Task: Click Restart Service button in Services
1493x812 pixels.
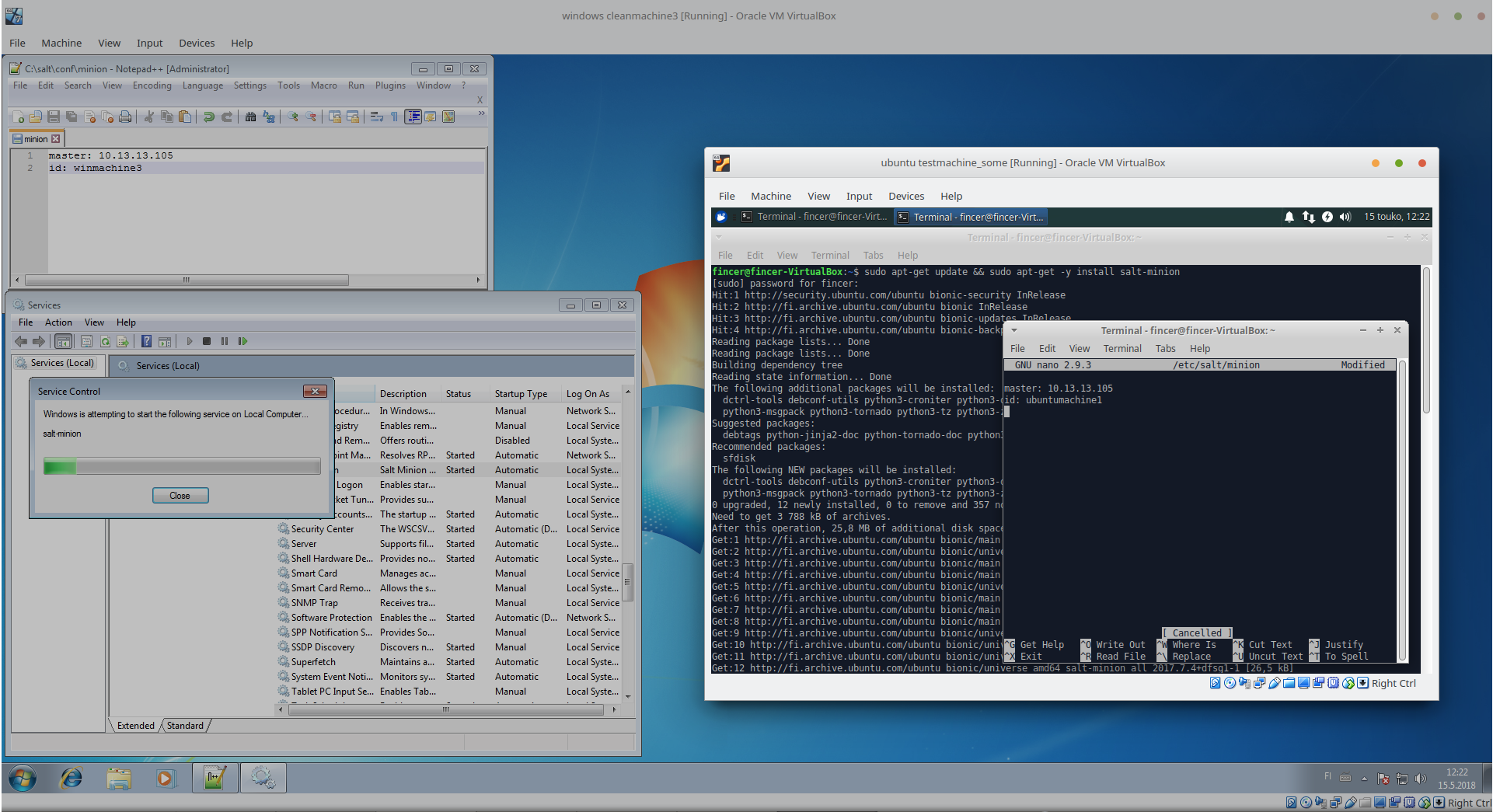Action: click(242, 341)
